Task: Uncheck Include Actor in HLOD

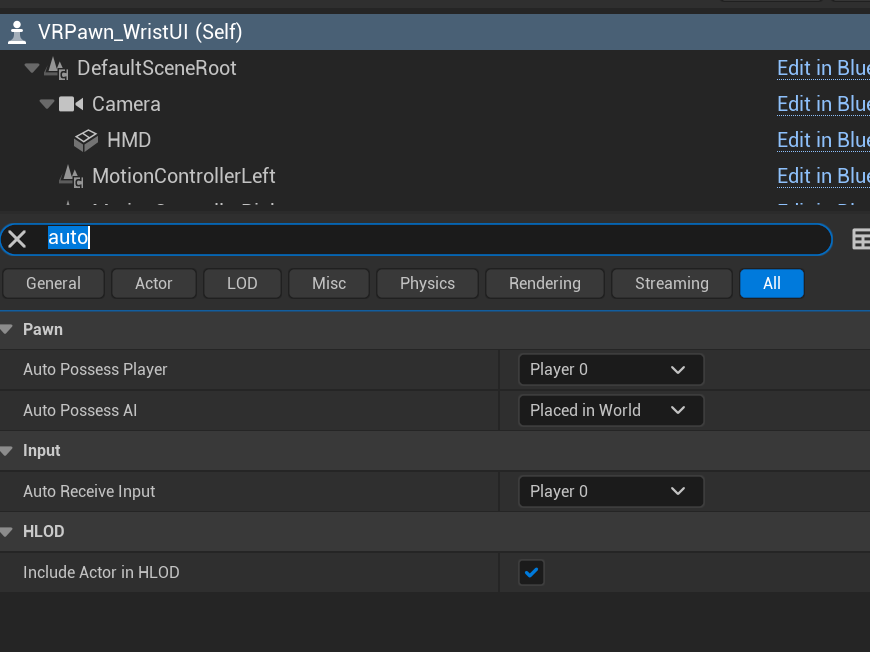Action: (531, 573)
